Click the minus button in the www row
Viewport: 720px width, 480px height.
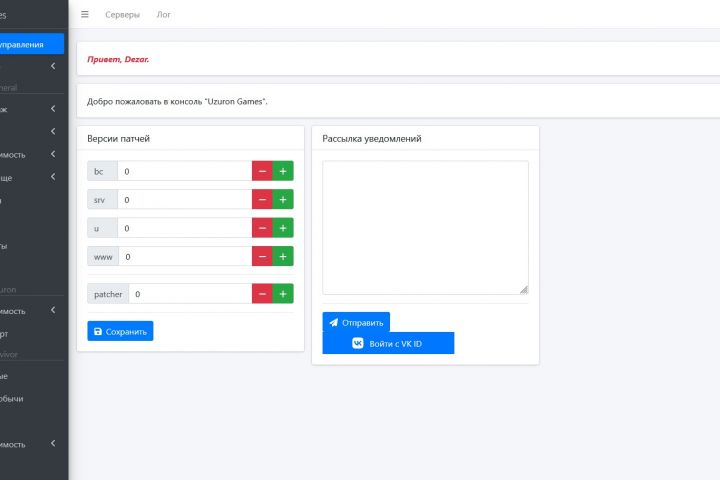pyautogui.click(x=262, y=257)
